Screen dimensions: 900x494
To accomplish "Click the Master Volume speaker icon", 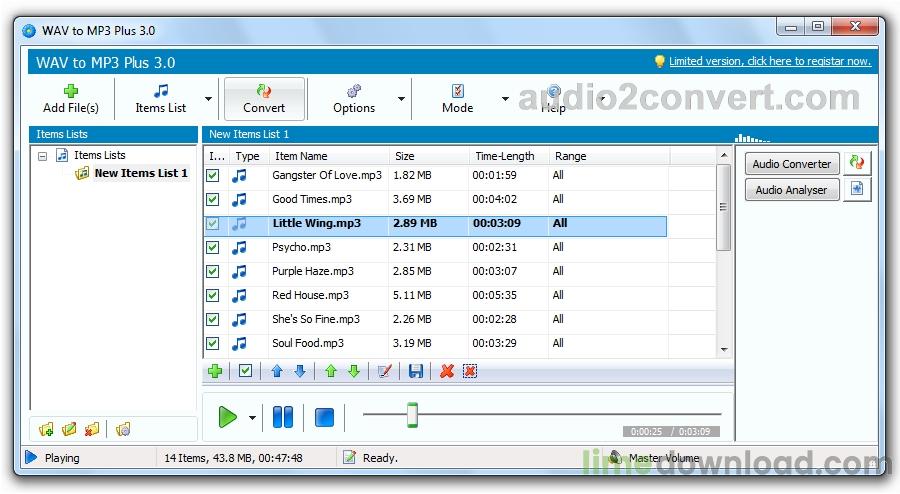I will (x=616, y=457).
